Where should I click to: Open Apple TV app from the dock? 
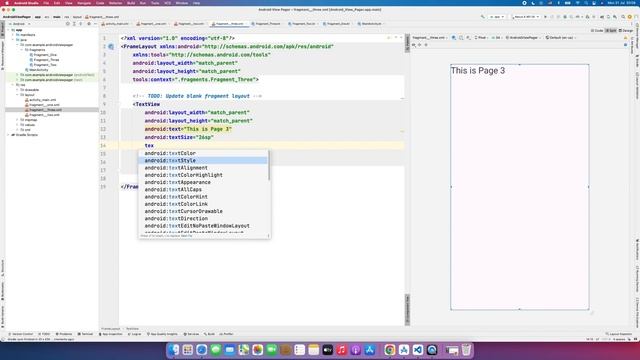tap(327, 350)
